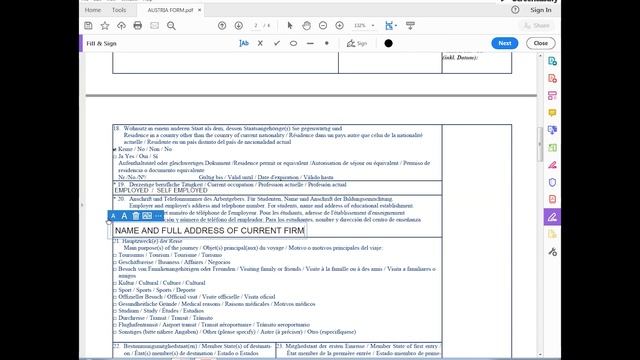Zoom out with the minus circle icon
640x360 pixels.
(x=323, y=26)
